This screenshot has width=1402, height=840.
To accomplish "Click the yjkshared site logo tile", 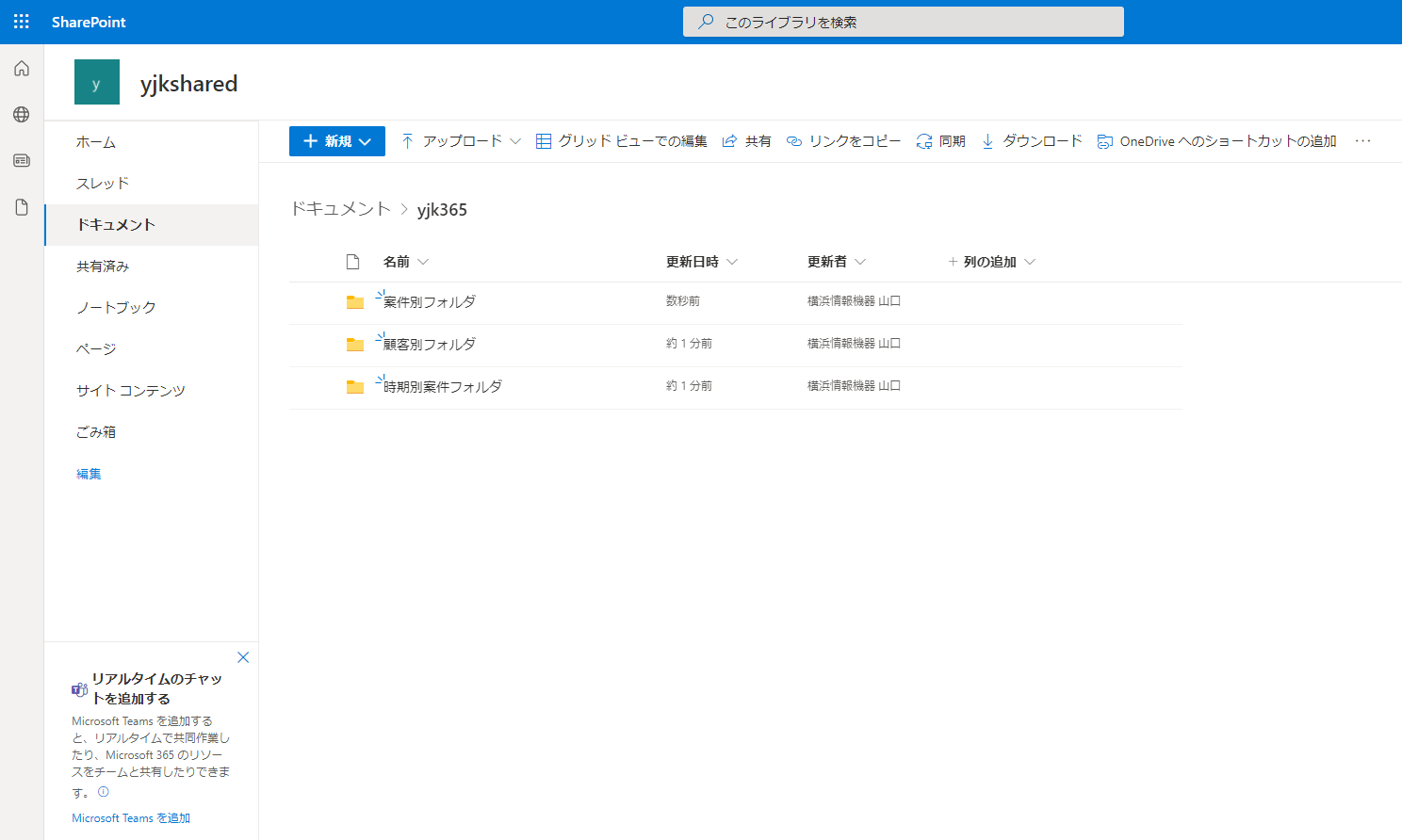I will pyautogui.click(x=97, y=82).
